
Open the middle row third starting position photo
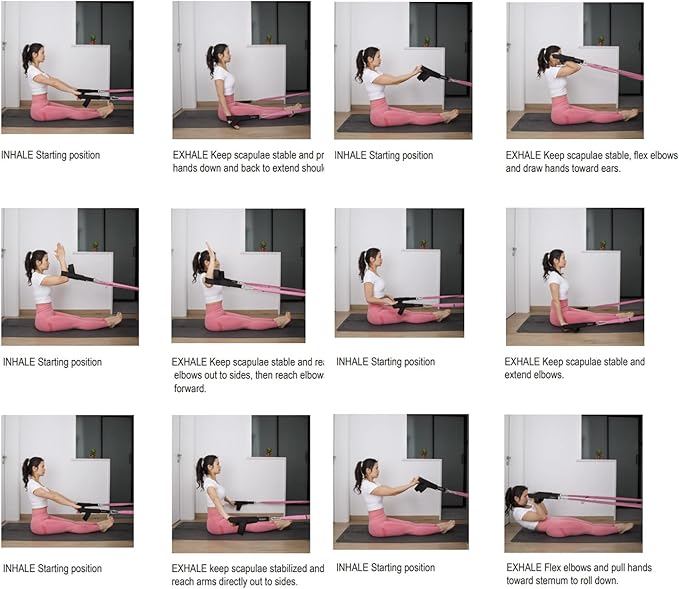click(x=399, y=273)
